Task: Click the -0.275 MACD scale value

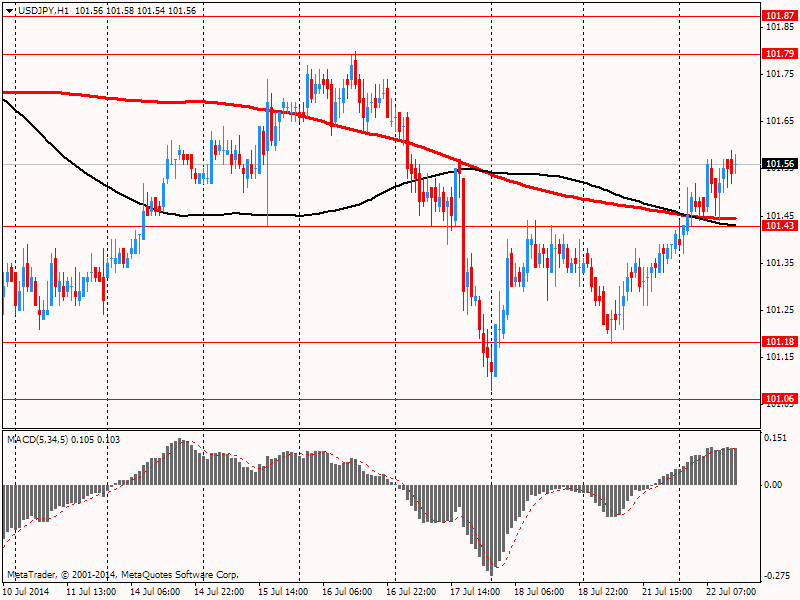Action: tap(776, 576)
